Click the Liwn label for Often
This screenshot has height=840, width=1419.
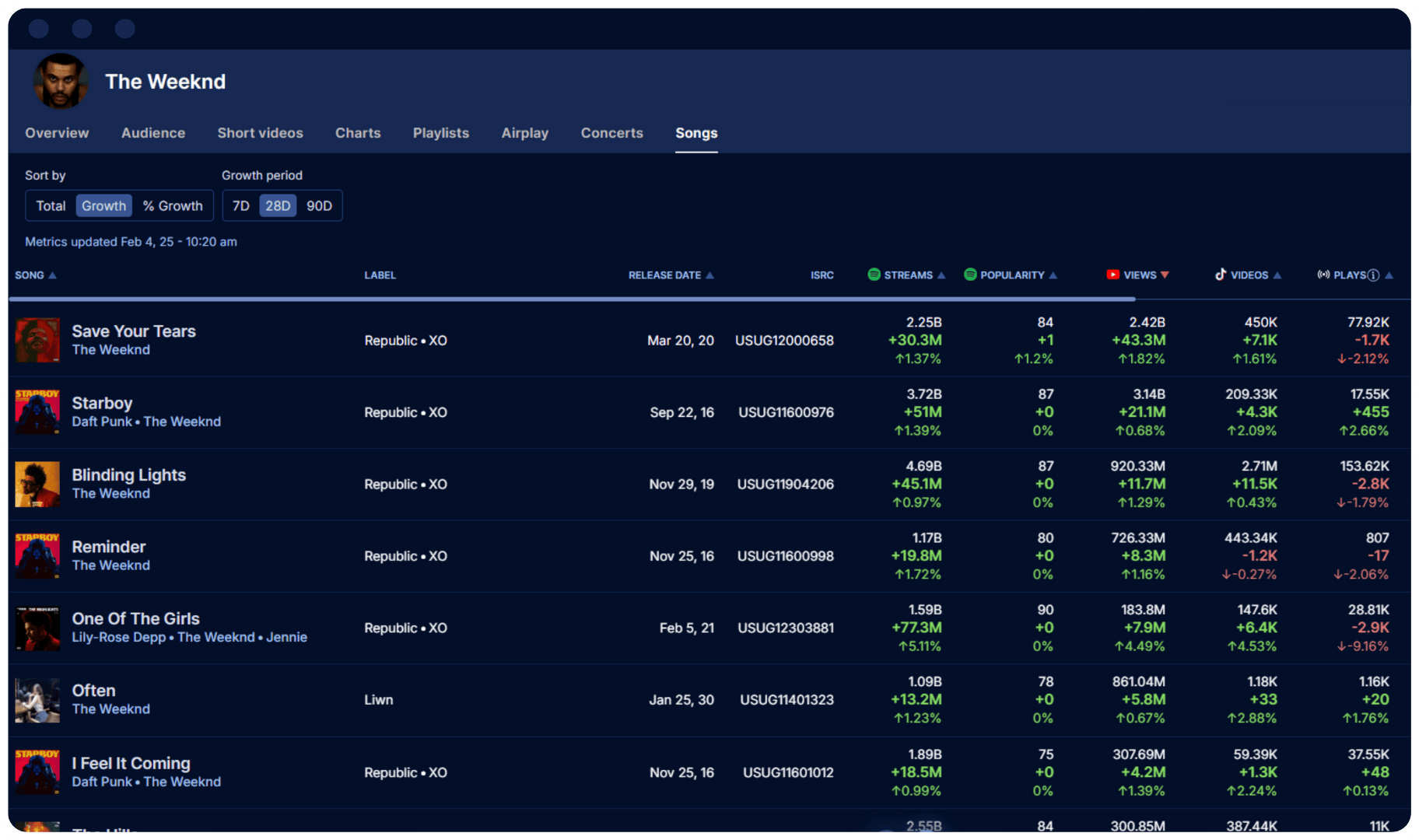(x=379, y=700)
